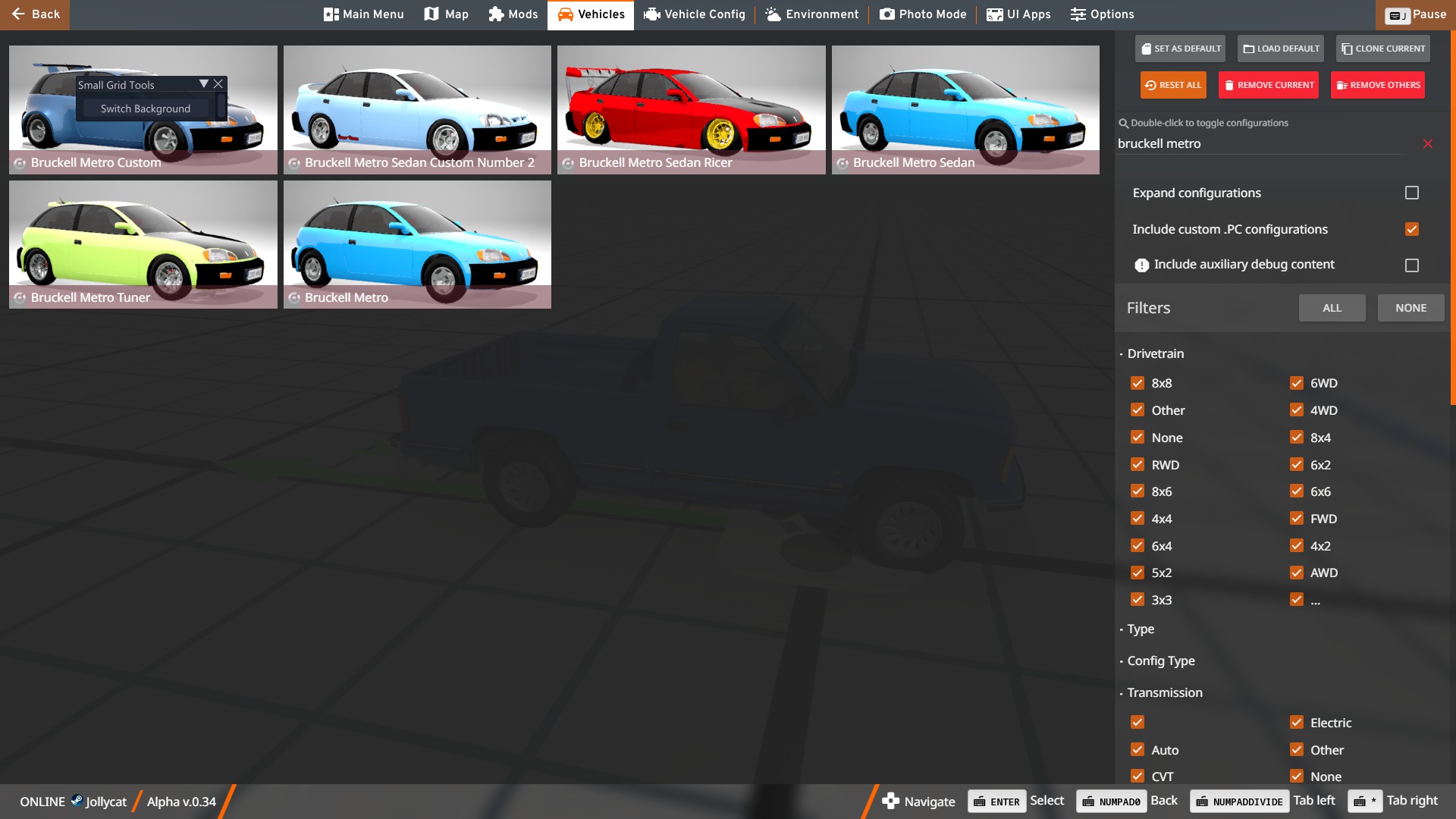
Task: Click REMOVE OTHERS button
Action: tap(1378, 85)
